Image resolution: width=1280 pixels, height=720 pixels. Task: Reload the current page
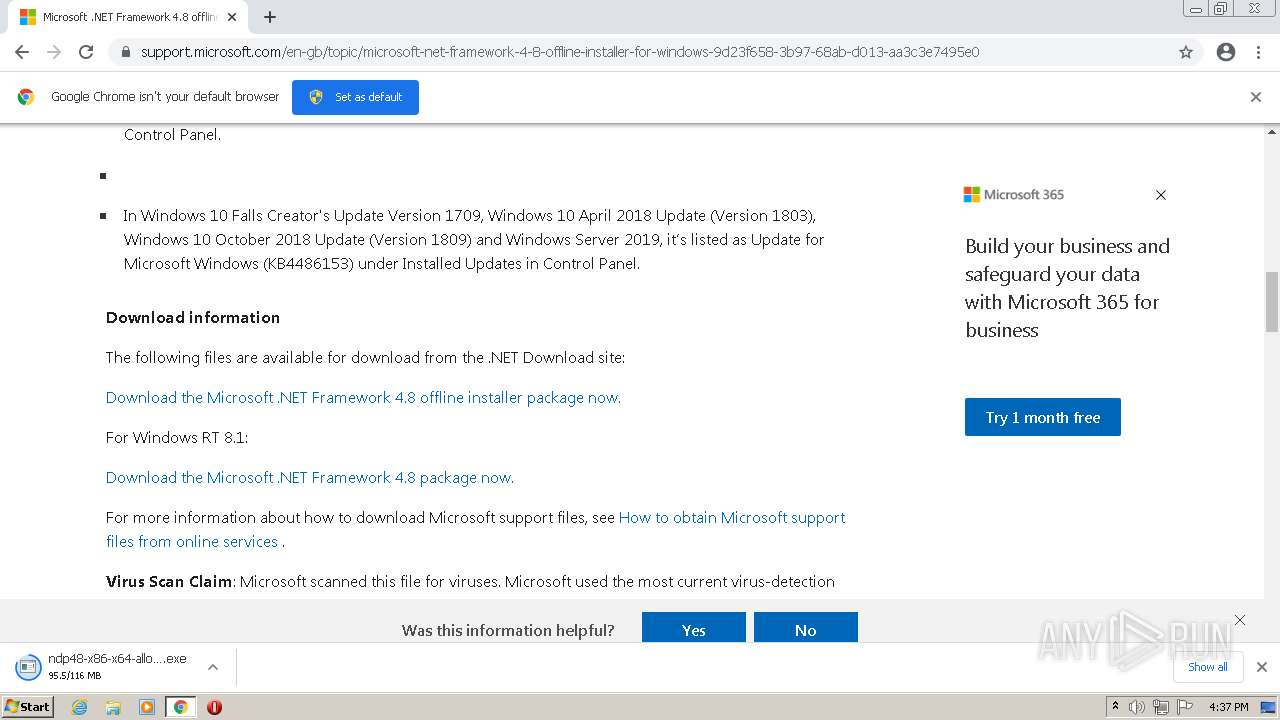tap(86, 52)
